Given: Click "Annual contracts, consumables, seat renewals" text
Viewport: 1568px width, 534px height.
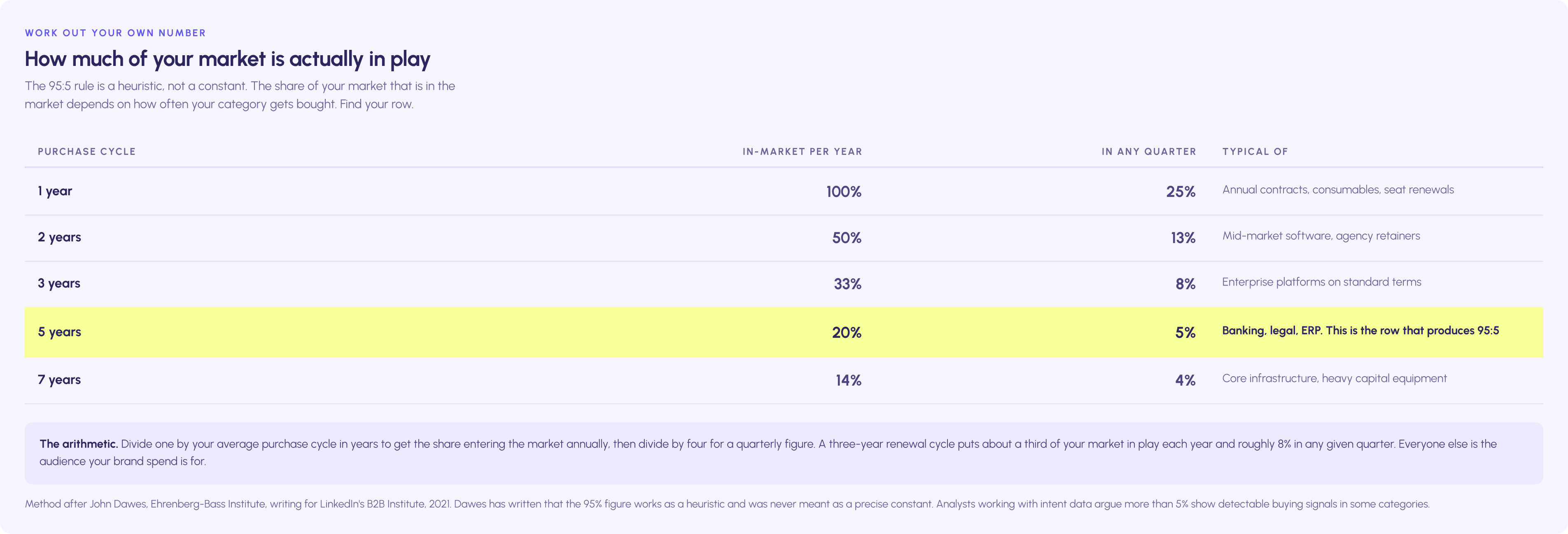Looking at the screenshot, I should coord(1338,190).
